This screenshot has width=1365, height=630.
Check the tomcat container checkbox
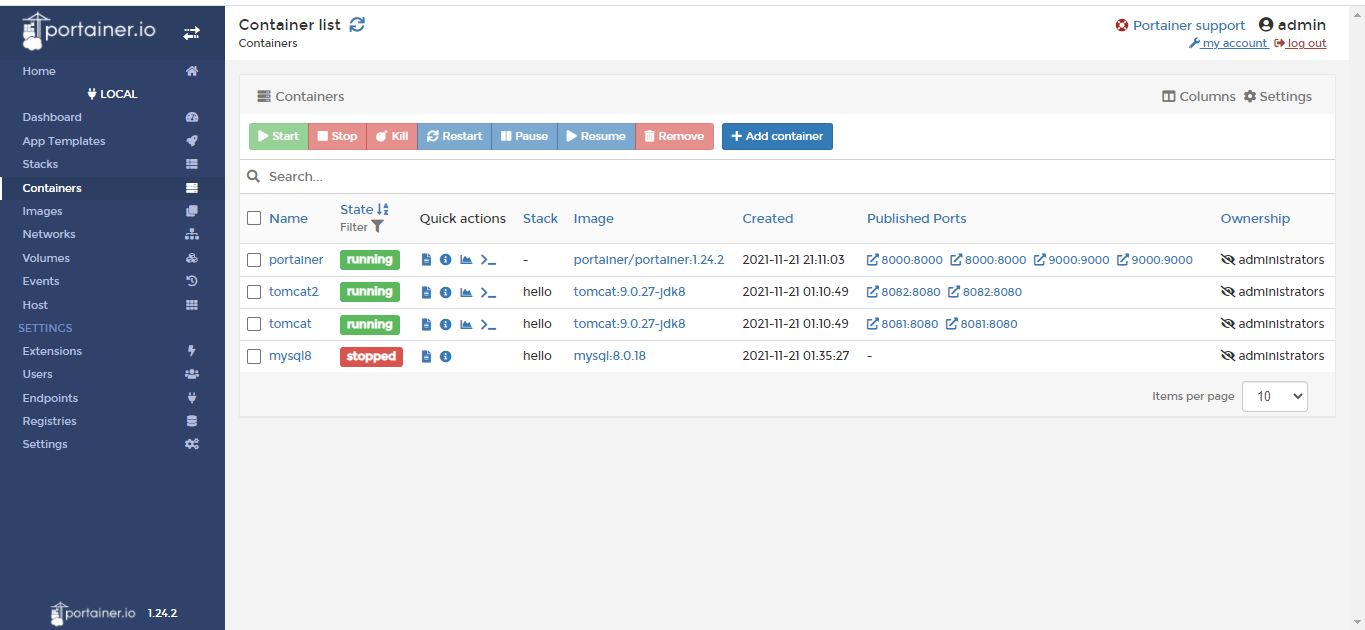[254, 324]
